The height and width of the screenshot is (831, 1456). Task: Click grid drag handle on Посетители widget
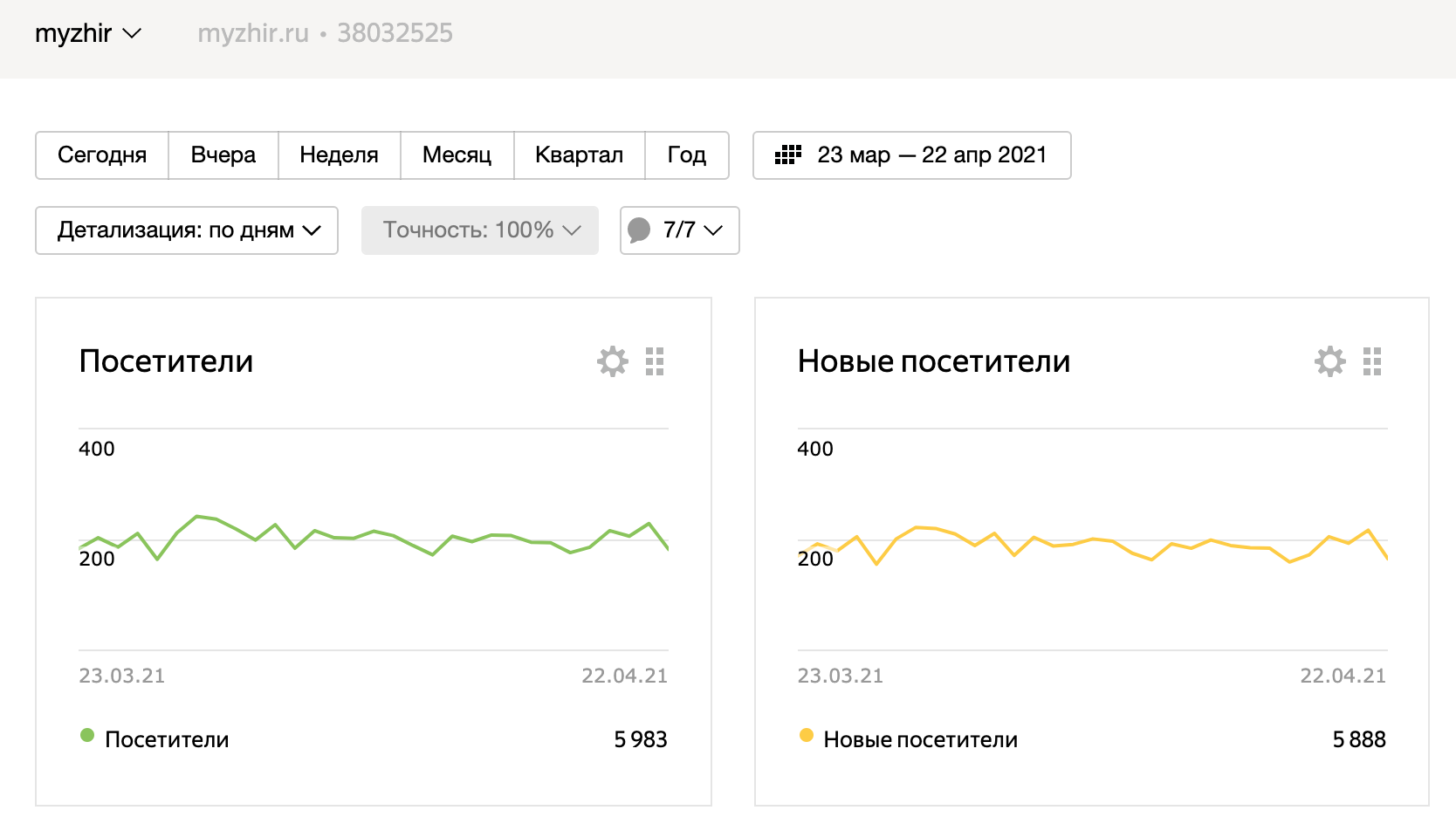click(x=655, y=361)
